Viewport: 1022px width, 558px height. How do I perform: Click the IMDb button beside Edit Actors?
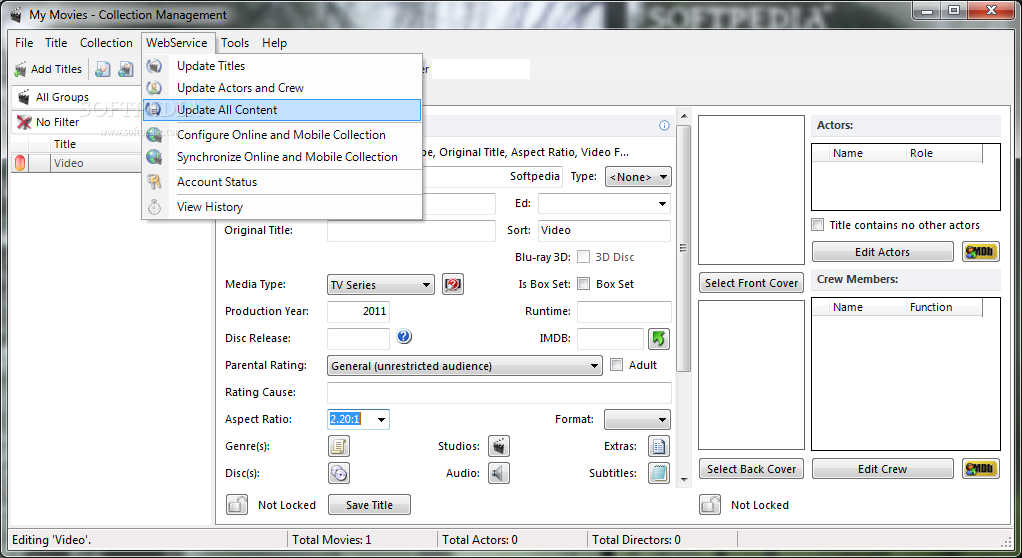pos(980,252)
